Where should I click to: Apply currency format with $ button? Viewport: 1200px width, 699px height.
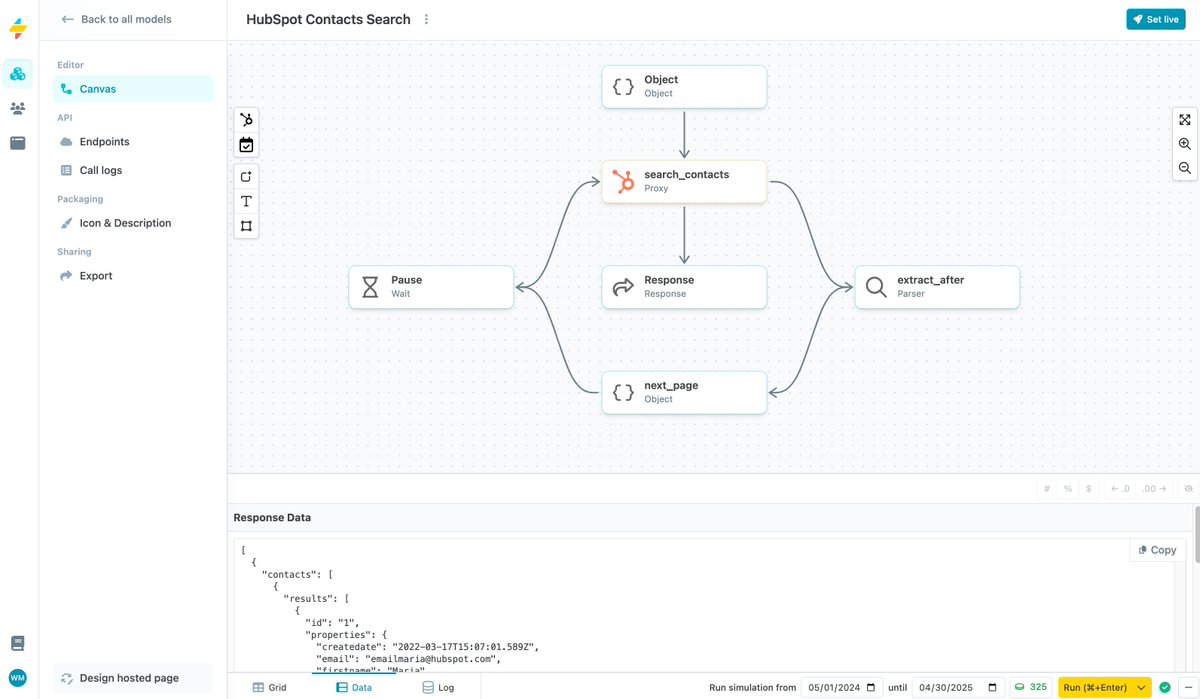click(1088, 489)
